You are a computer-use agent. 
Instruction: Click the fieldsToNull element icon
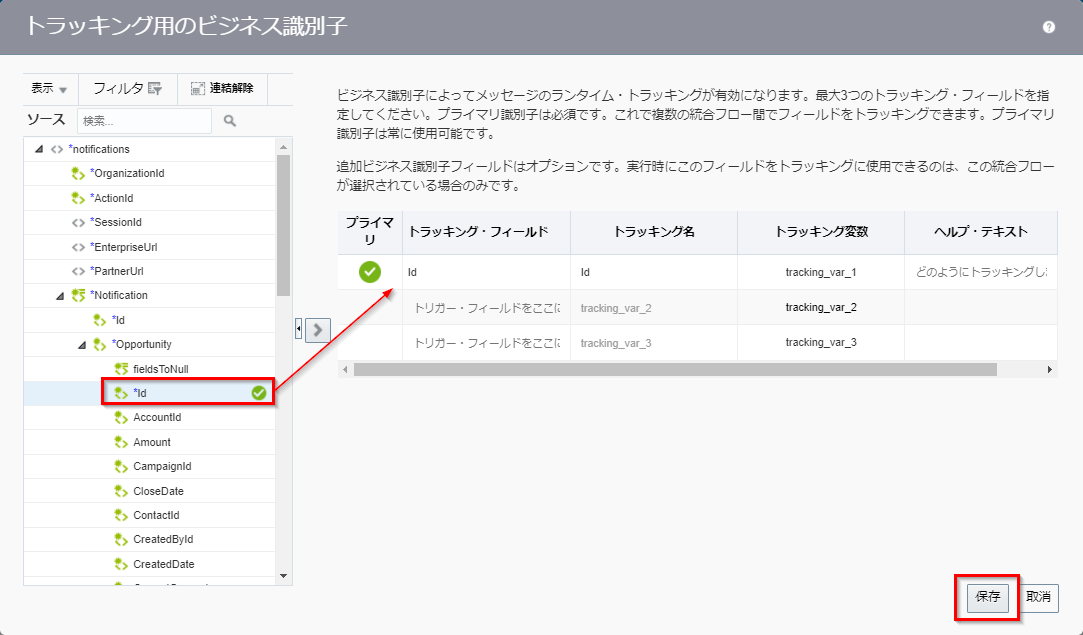(122, 369)
